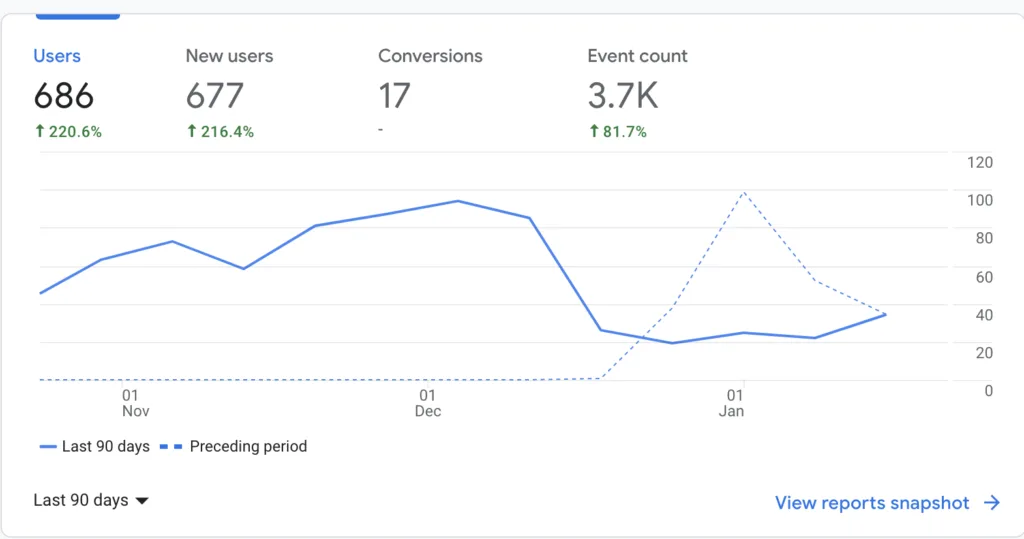Select the New users metric tab
Screen dimensions: 1024x539
[229, 93]
